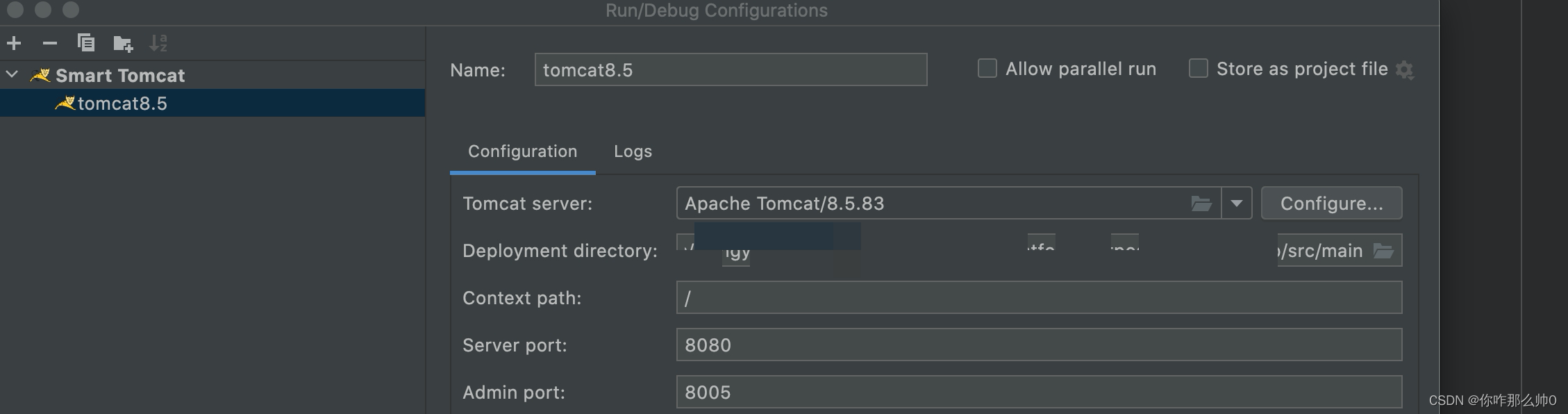Create a new configuration folder
The height and width of the screenshot is (414, 1568).
[x=123, y=44]
